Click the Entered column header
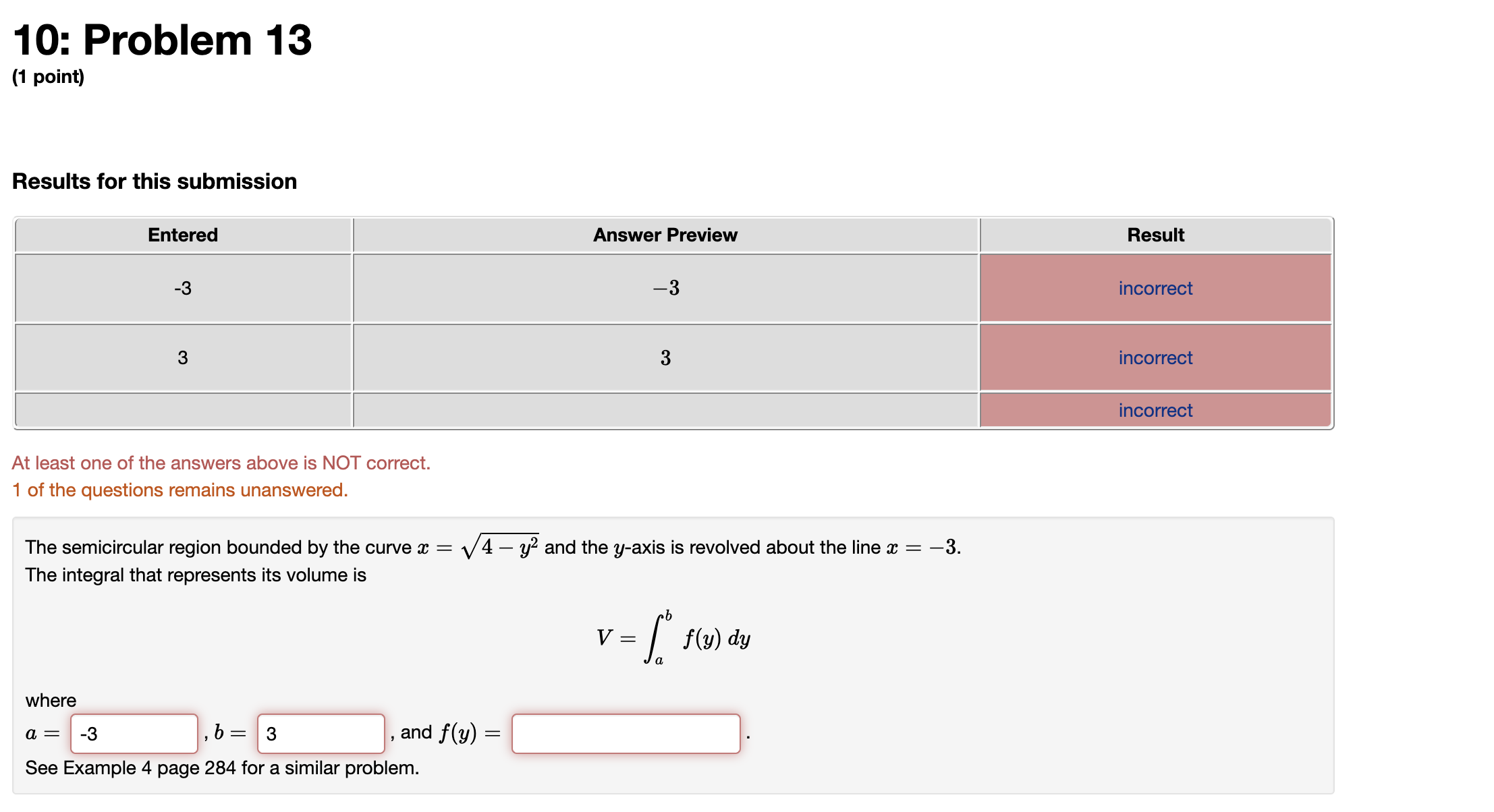This screenshot has height=812, width=1494. (x=182, y=235)
